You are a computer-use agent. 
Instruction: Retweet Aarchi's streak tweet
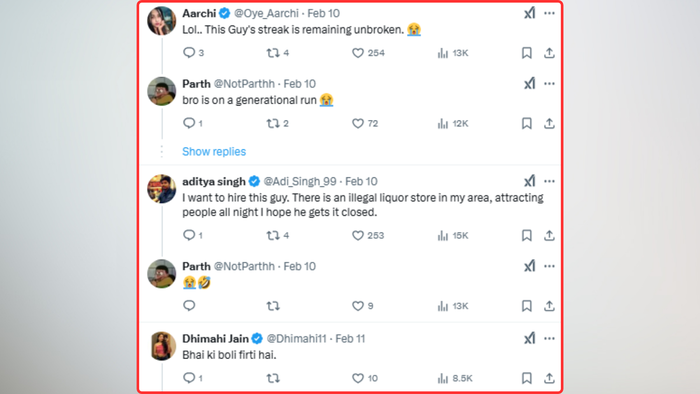273,53
